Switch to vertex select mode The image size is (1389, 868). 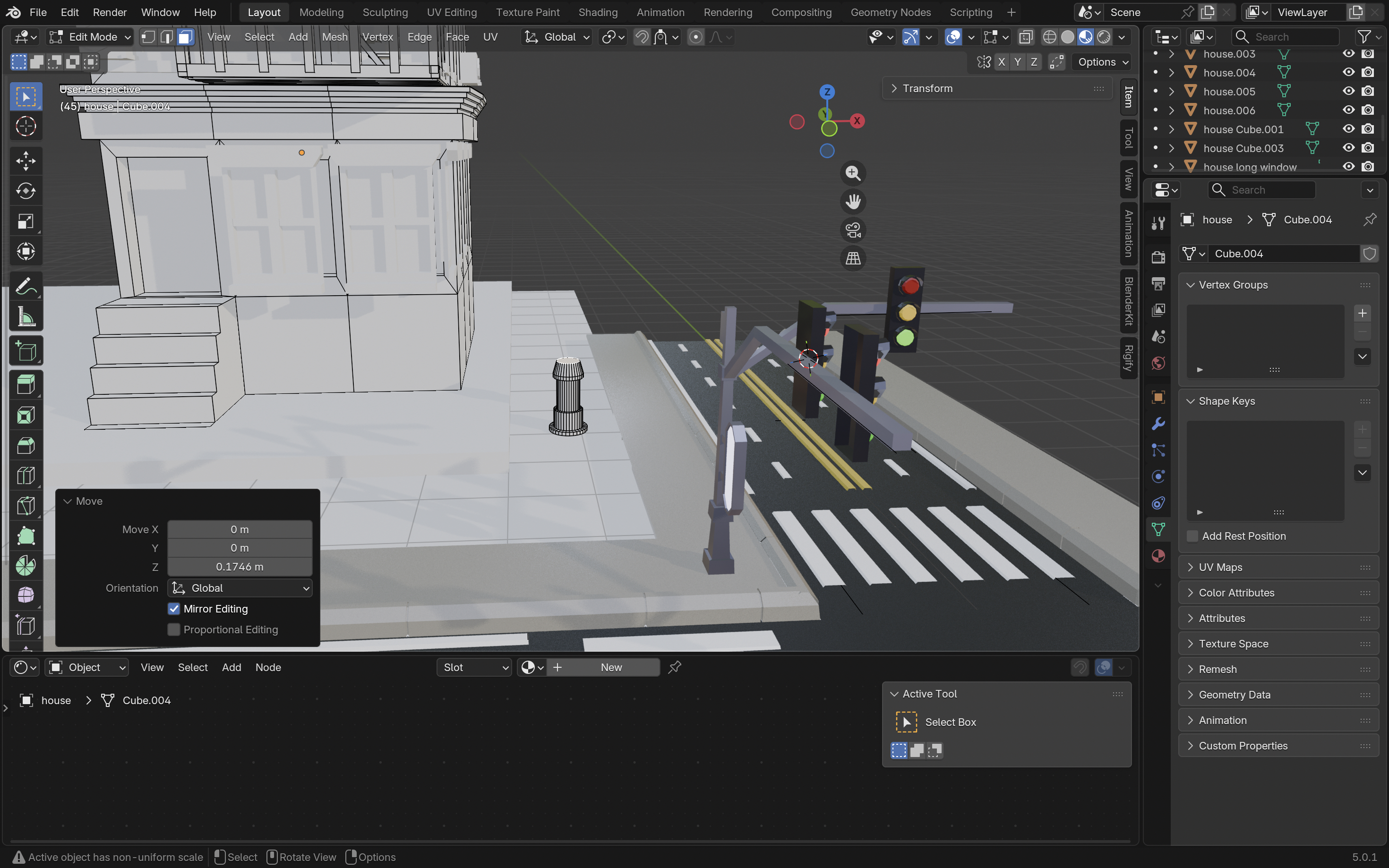(x=148, y=37)
